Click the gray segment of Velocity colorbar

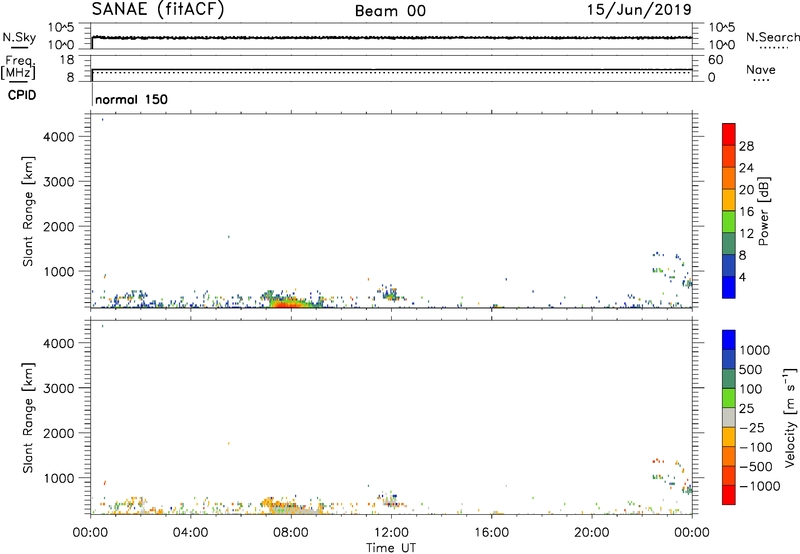pos(729,417)
